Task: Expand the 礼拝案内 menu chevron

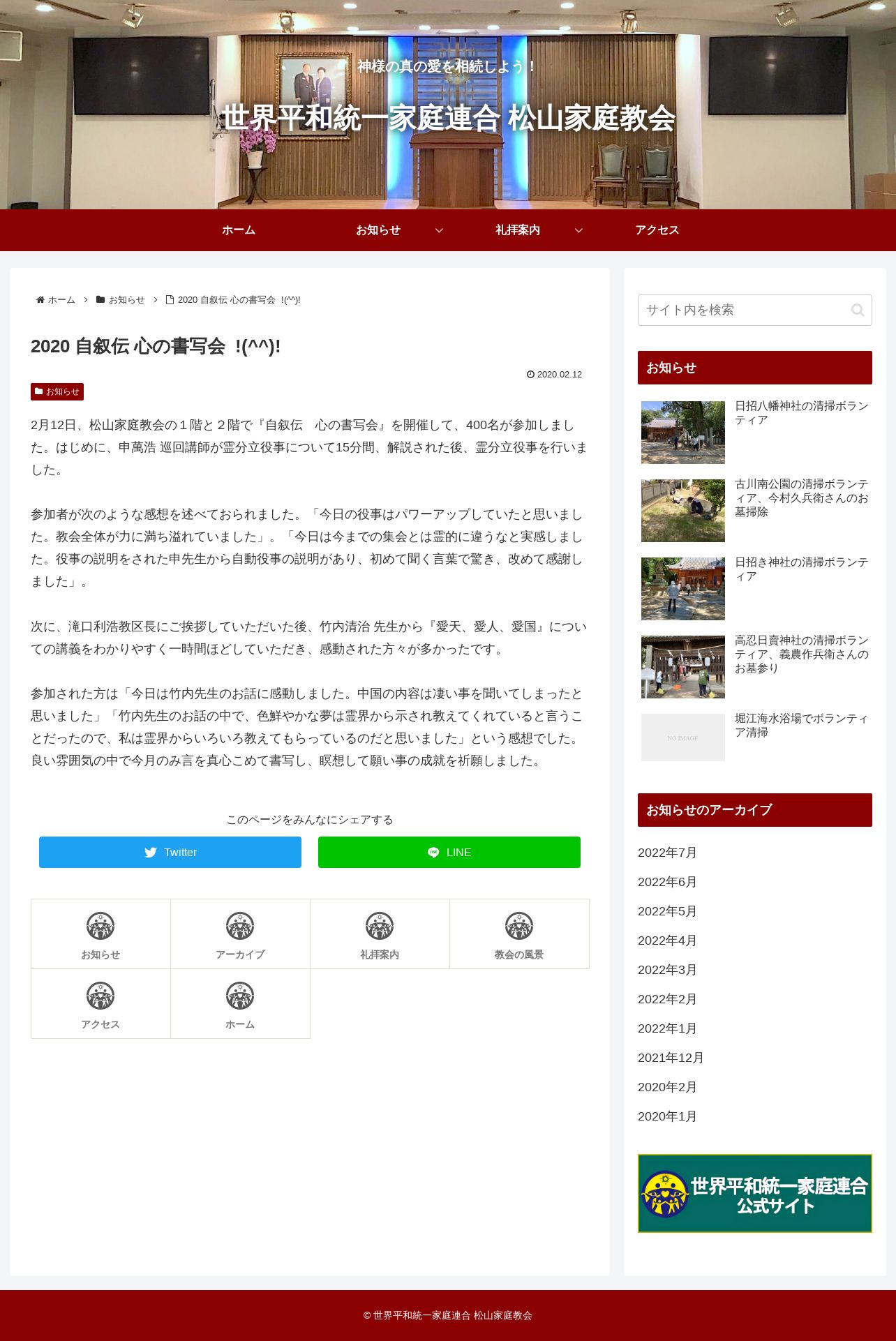Action: tap(578, 230)
